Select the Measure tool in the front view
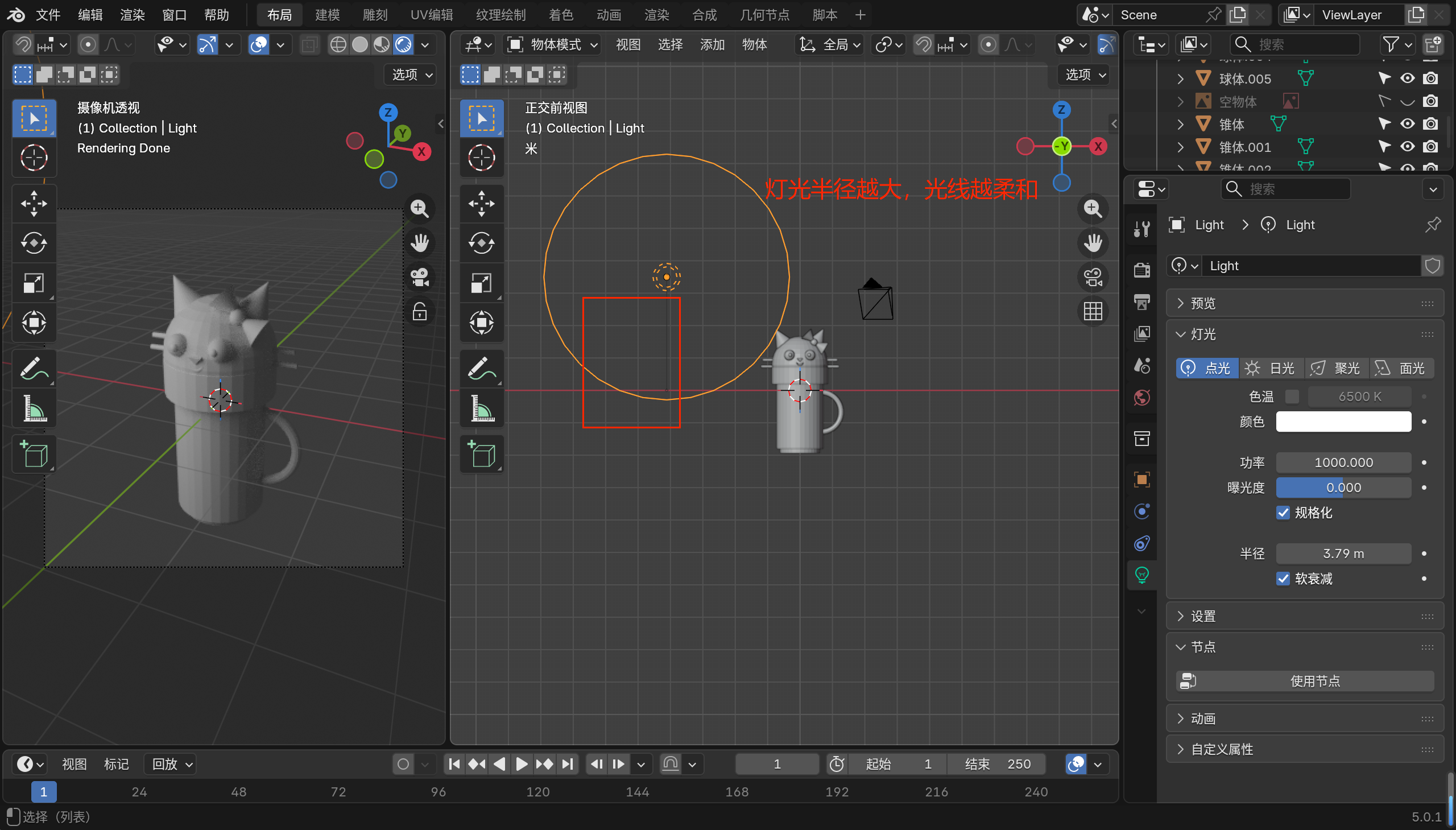This screenshot has width=1456, height=830. [482, 408]
